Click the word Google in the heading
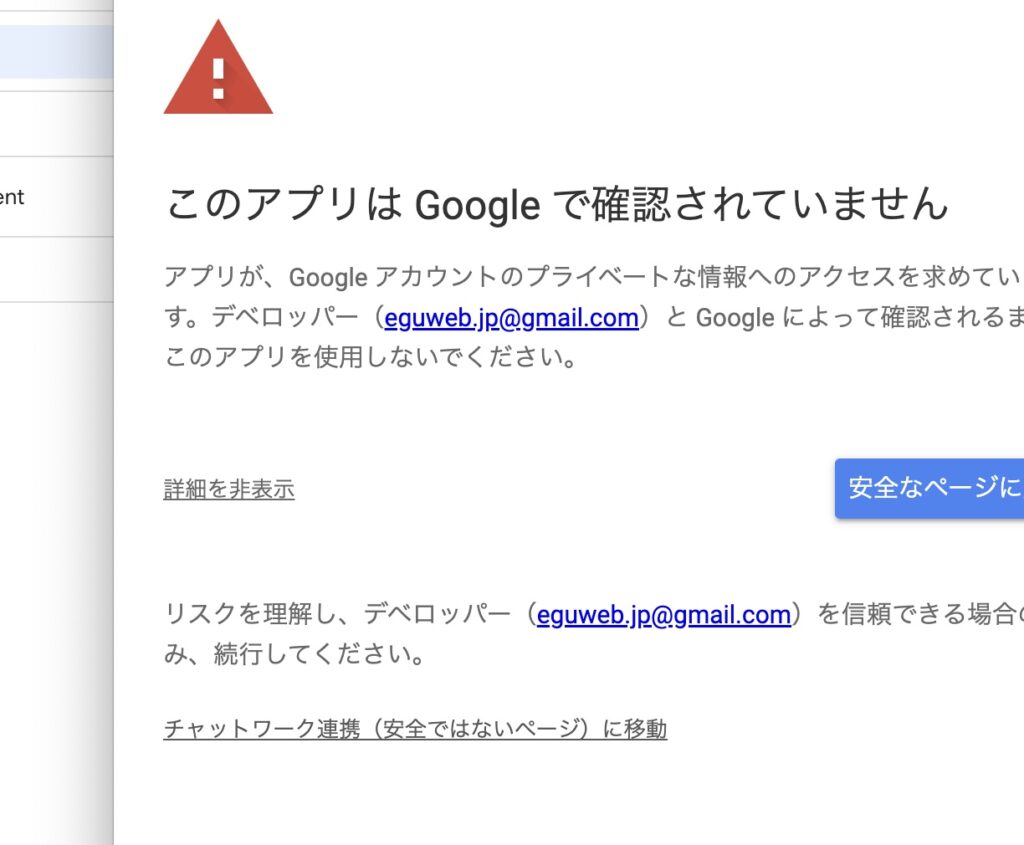Screen dimensions: 1024x845 477,206
